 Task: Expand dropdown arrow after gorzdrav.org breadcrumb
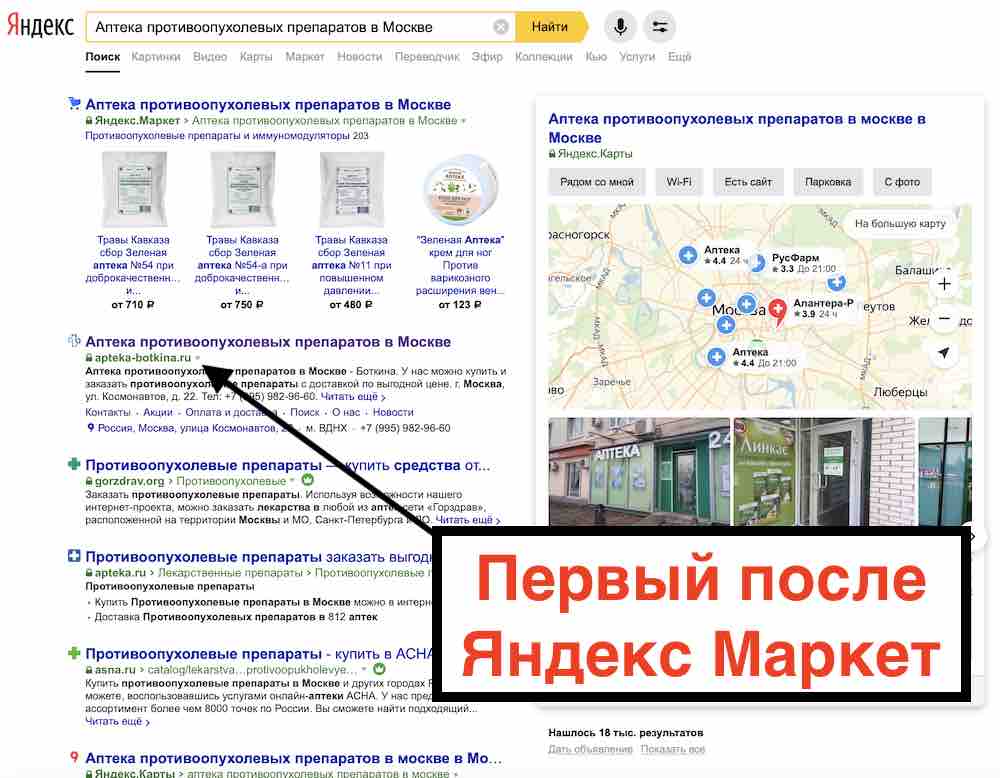292,481
